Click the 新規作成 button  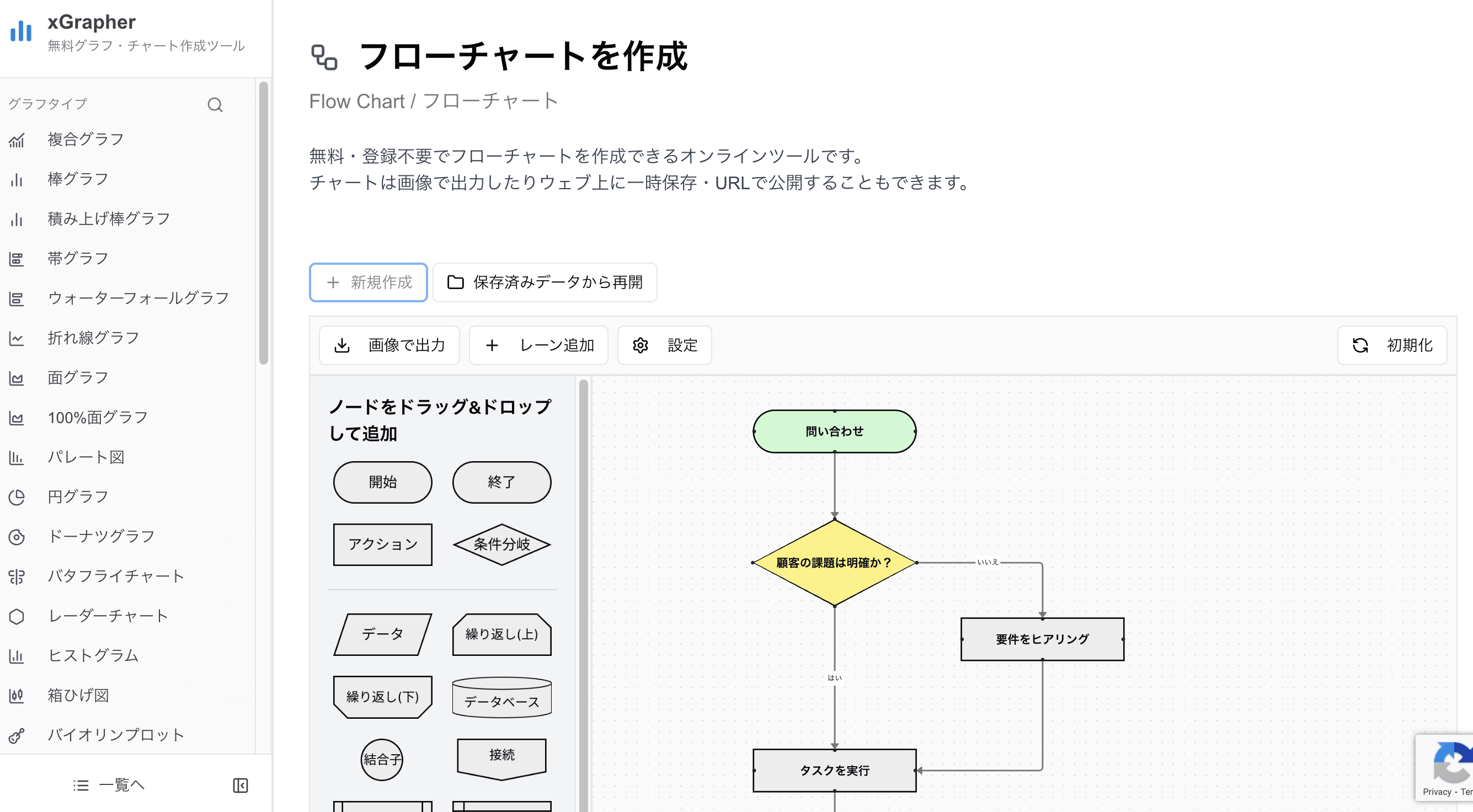[x=367, y=282]
